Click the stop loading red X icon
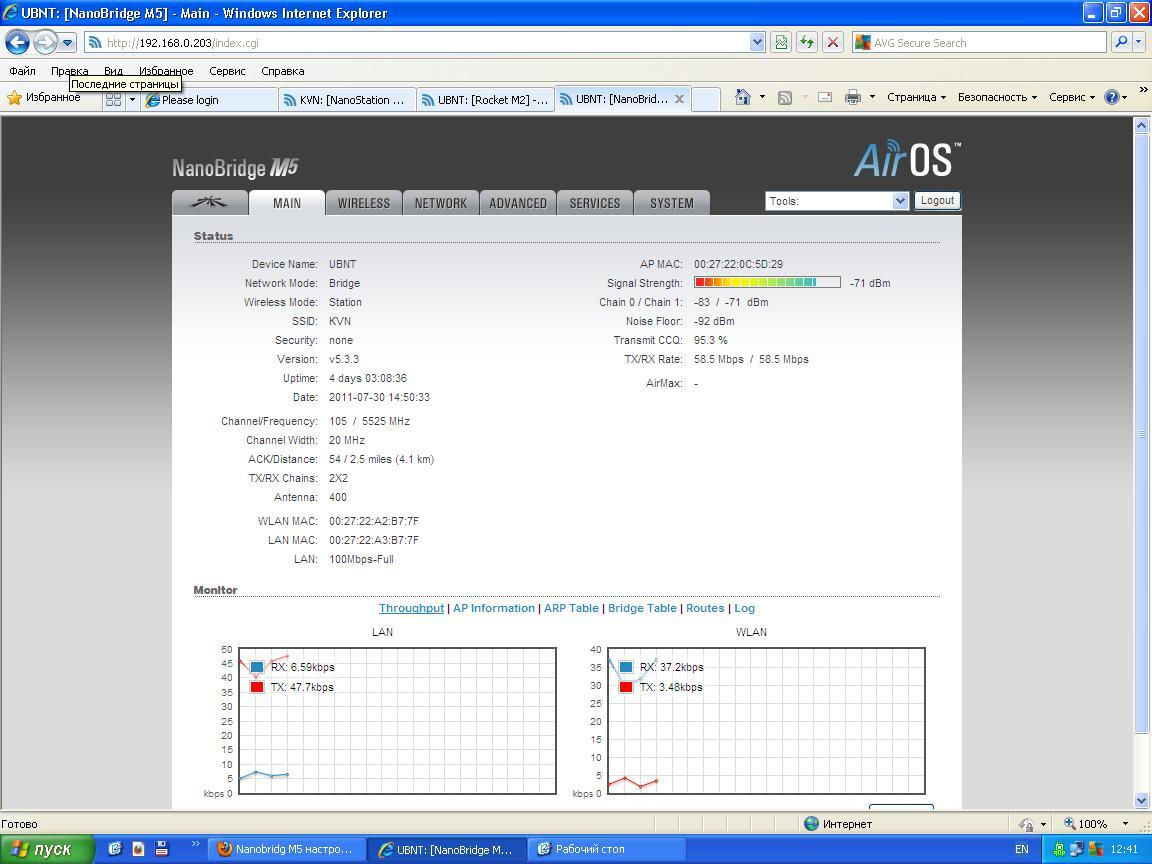 tap(832, 42)
